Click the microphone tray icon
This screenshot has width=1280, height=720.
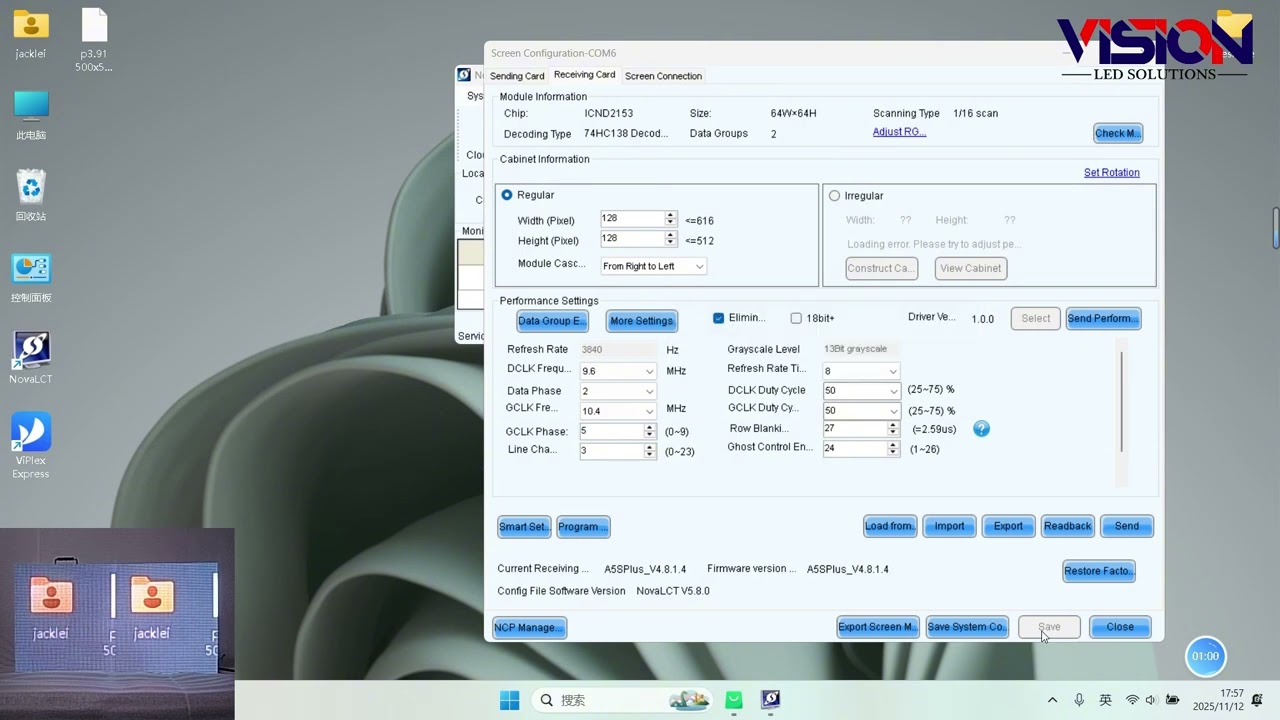coord(1079,700)
